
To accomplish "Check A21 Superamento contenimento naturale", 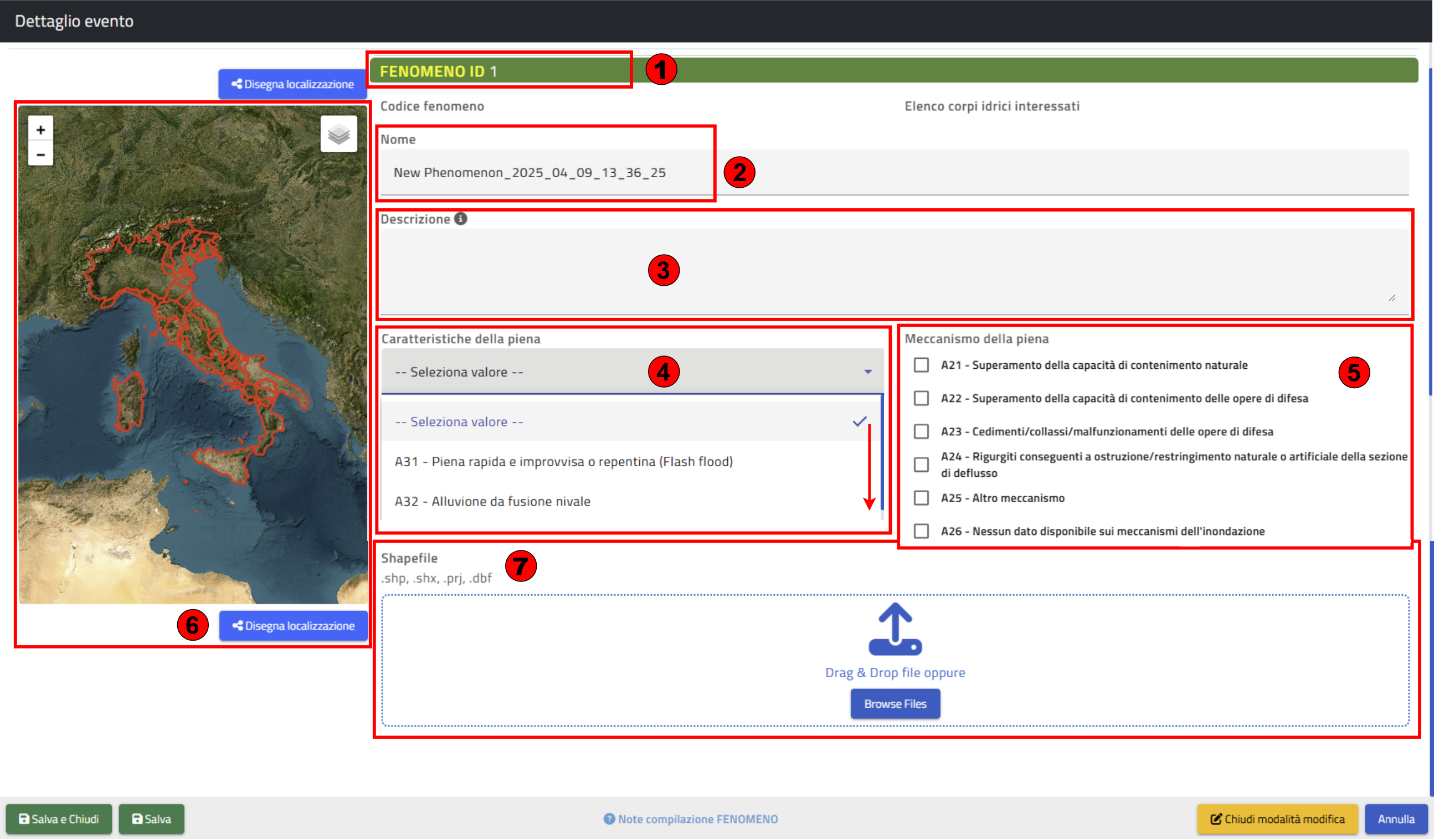I will pos(921,365).
